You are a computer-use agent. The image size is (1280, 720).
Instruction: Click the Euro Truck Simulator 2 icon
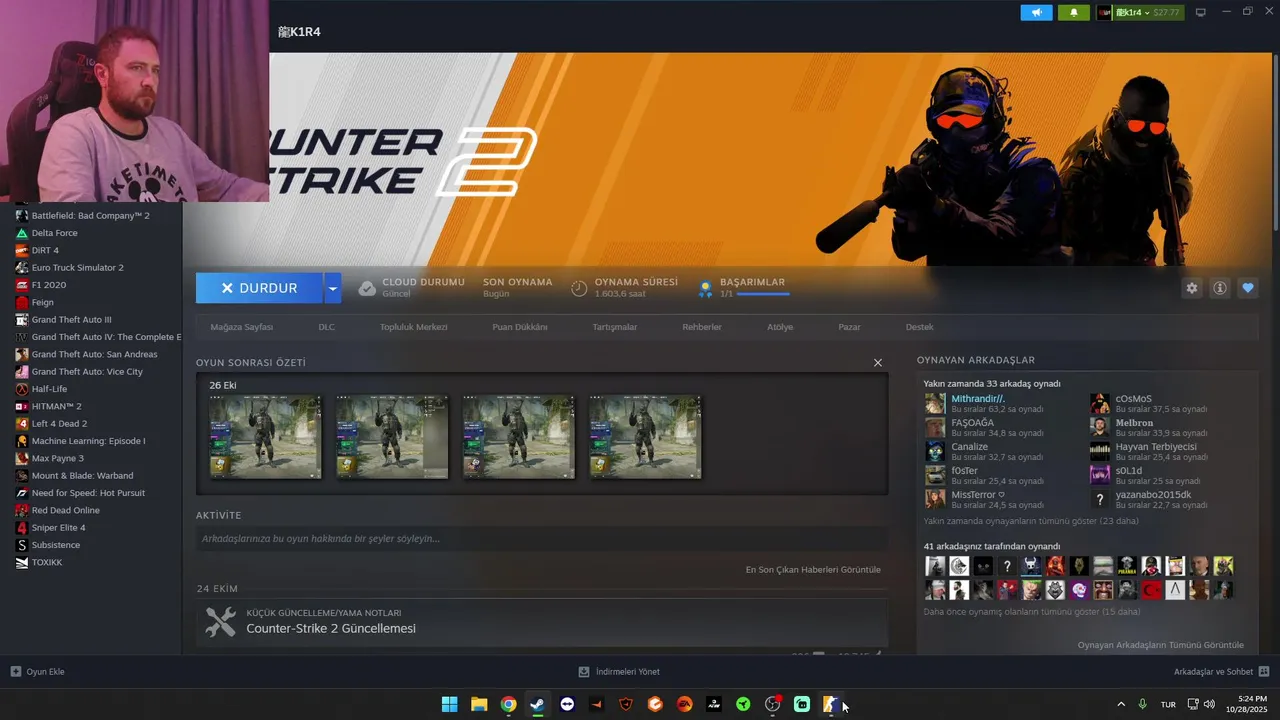(x=22, y=268)
